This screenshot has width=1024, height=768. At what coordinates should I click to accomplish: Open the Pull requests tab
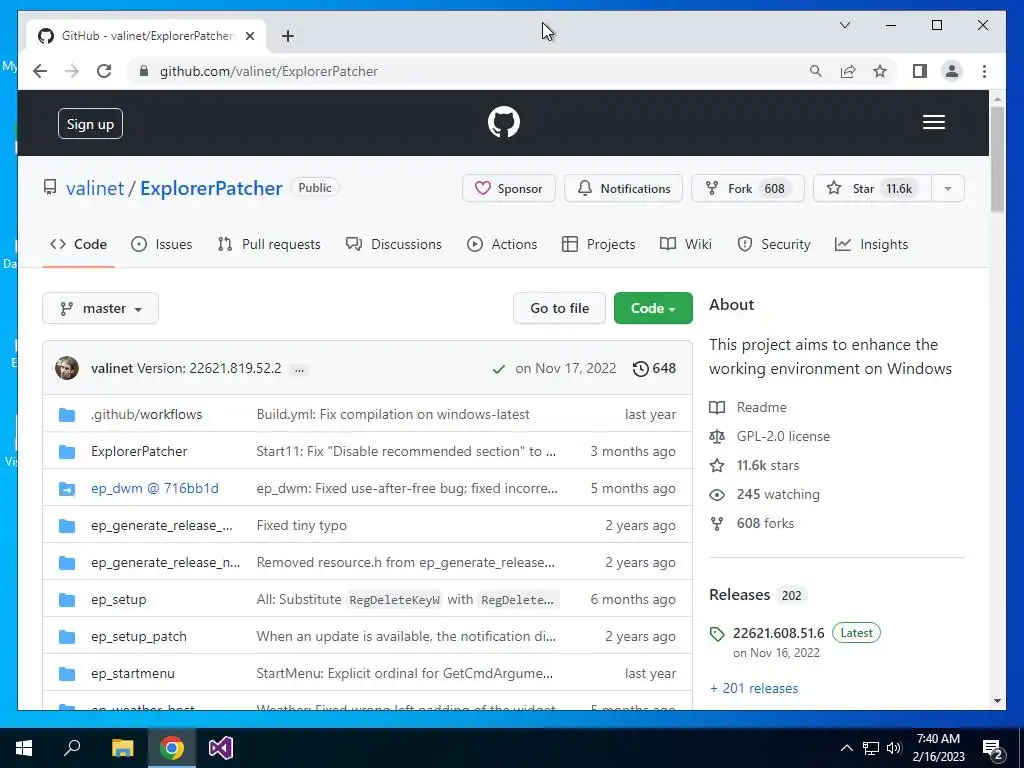tap(269, 244)
